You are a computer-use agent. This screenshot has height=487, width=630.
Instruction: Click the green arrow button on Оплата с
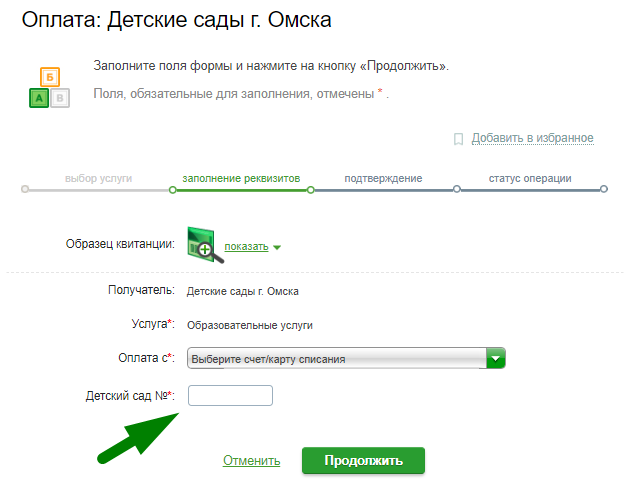tap(496, 358)
